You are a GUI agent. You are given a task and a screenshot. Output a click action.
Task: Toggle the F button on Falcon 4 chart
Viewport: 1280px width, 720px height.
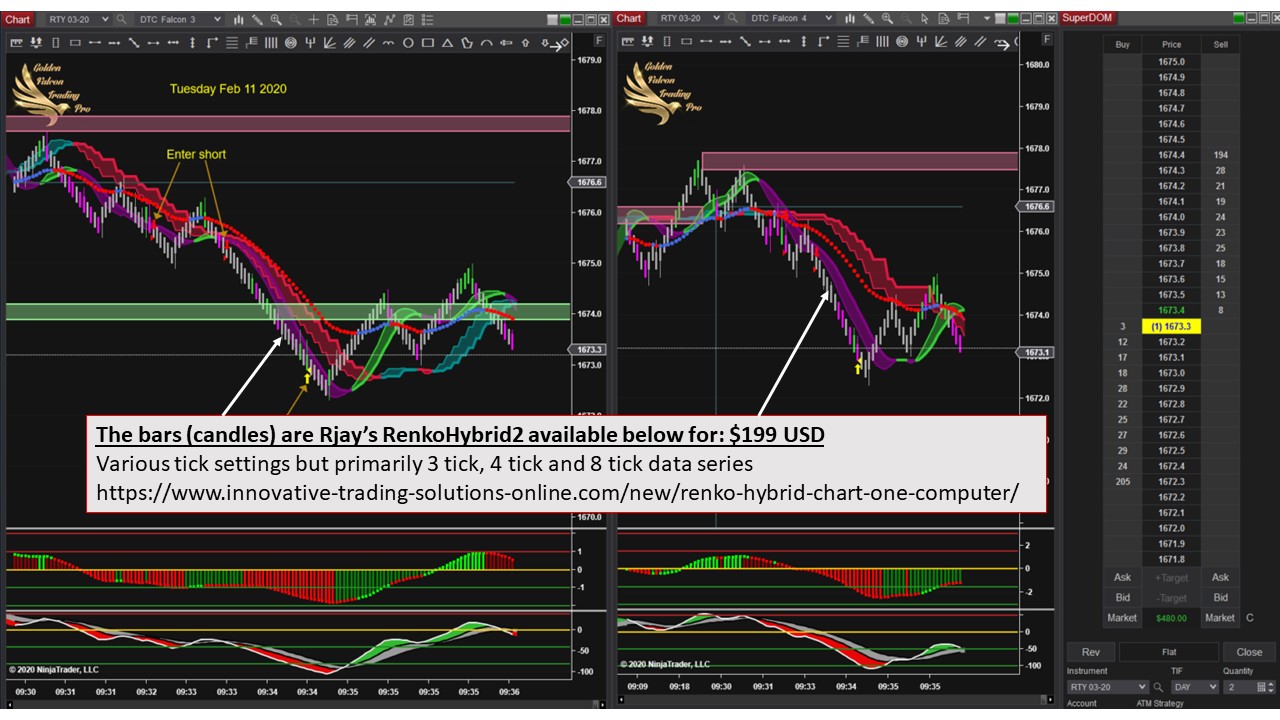click(x=1047, y=40)
